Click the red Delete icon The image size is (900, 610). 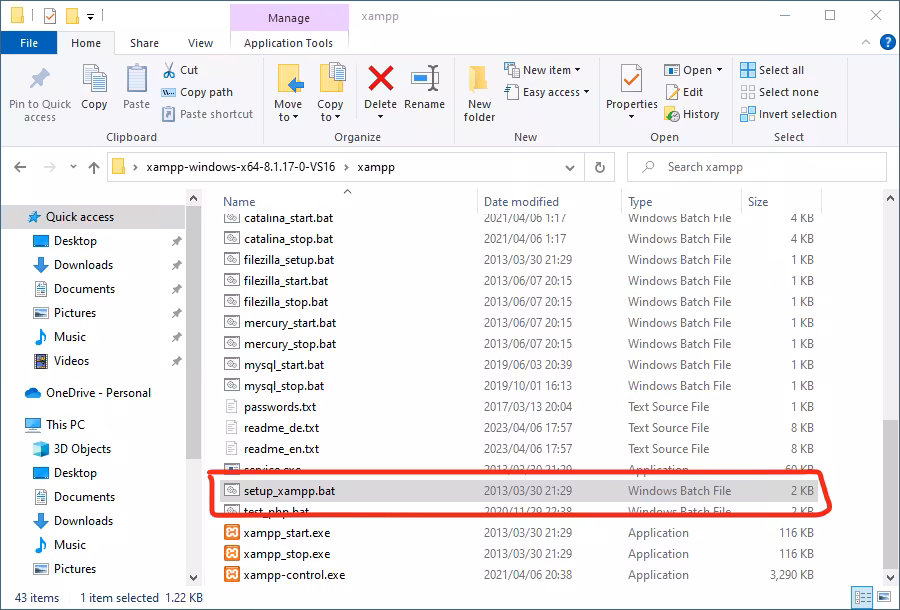click(381, 78)
